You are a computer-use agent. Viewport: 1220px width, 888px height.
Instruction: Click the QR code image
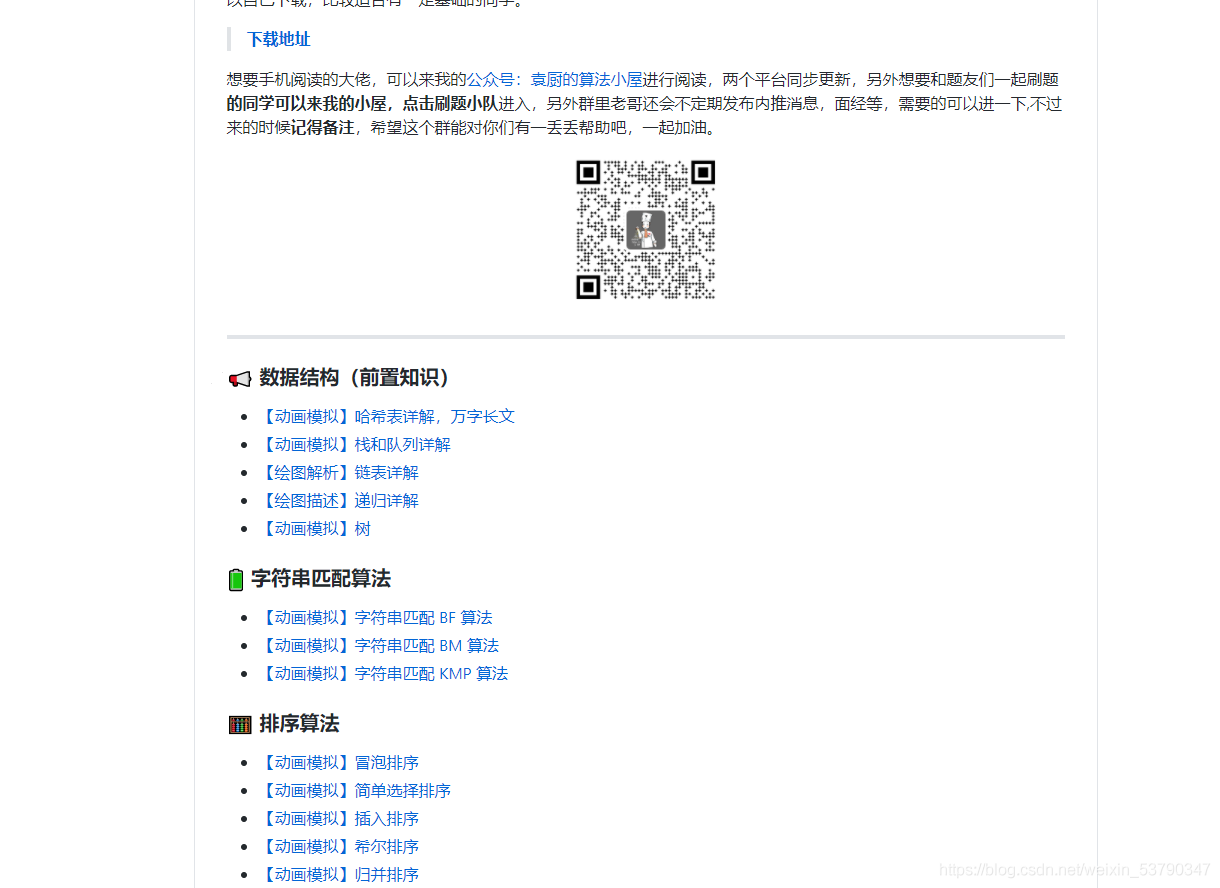(x=646, y=229)
